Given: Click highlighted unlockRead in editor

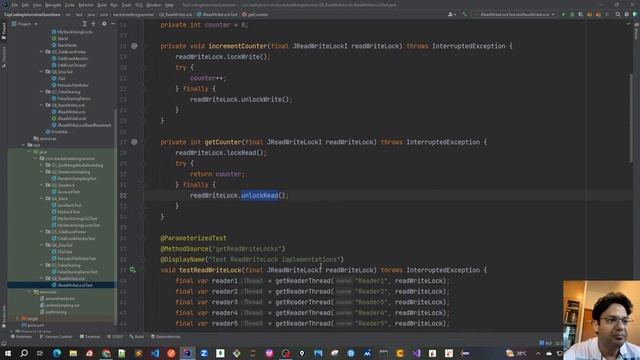Looking at the screenshot, I should (260, 196).
